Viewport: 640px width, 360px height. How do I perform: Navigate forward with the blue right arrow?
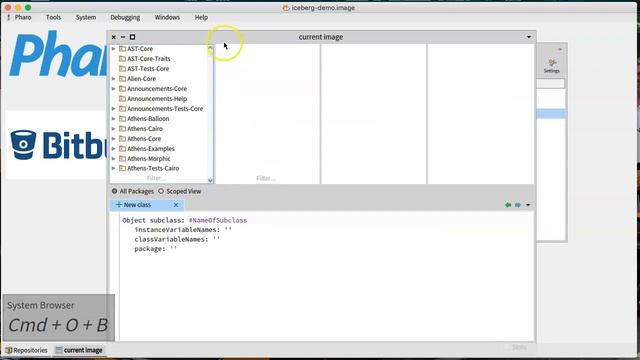518,205
